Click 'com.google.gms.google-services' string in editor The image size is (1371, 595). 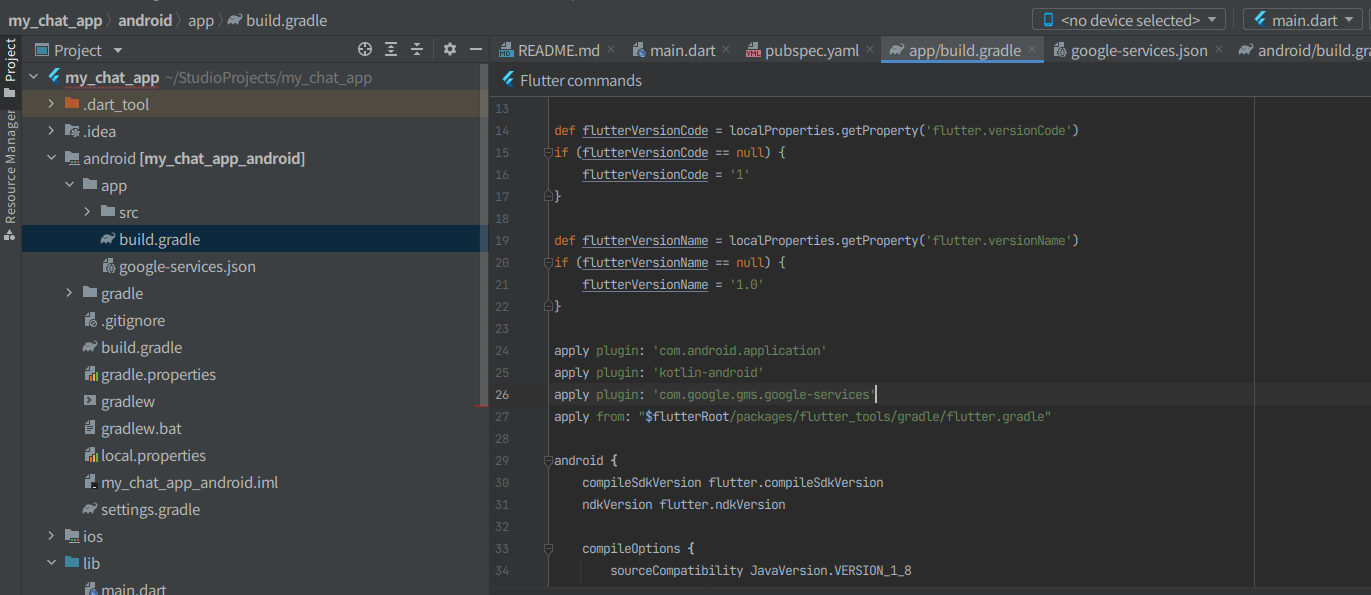[763, 395]
